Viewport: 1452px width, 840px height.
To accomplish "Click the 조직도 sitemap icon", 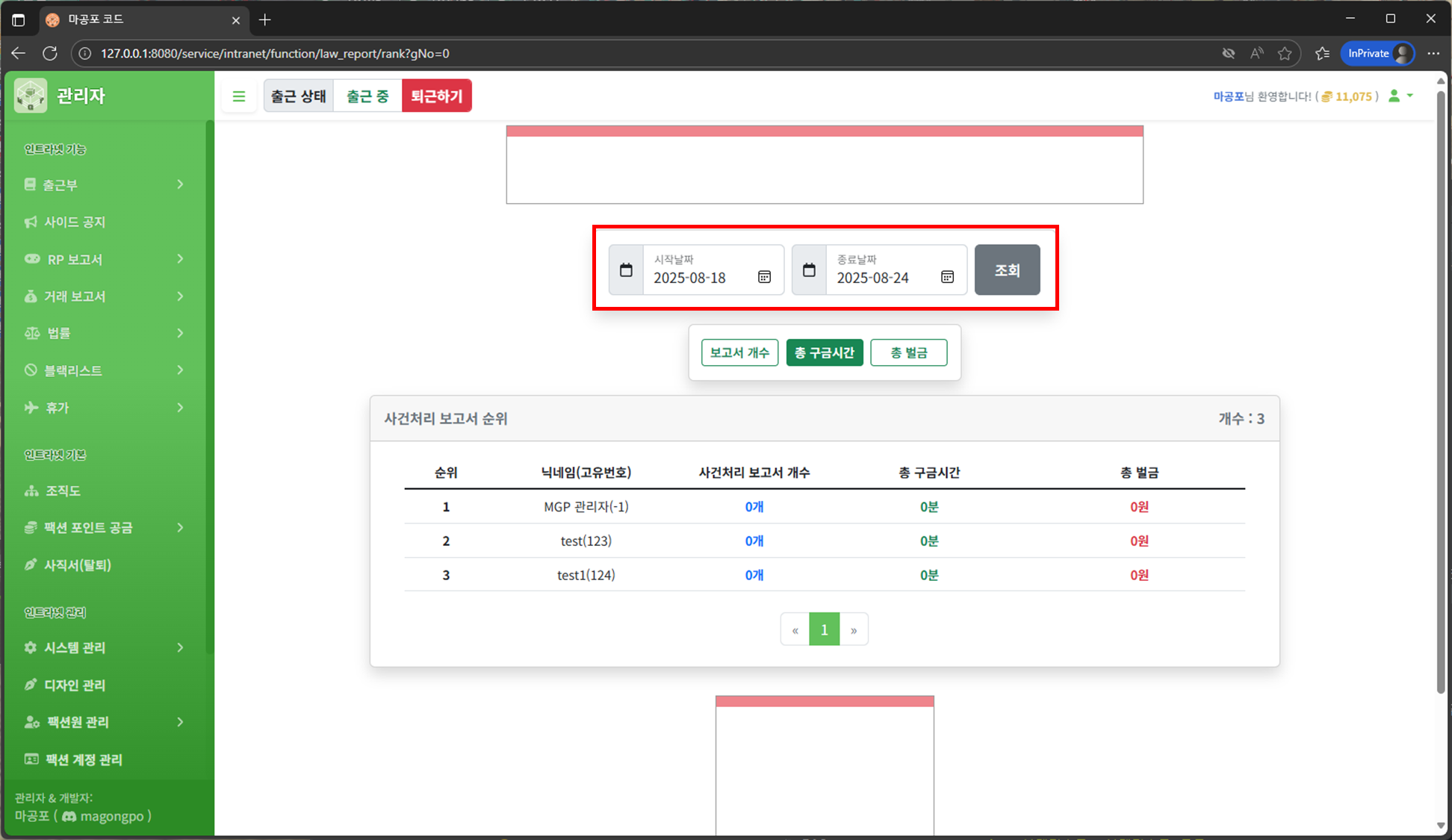I will (x=31, y=491).
